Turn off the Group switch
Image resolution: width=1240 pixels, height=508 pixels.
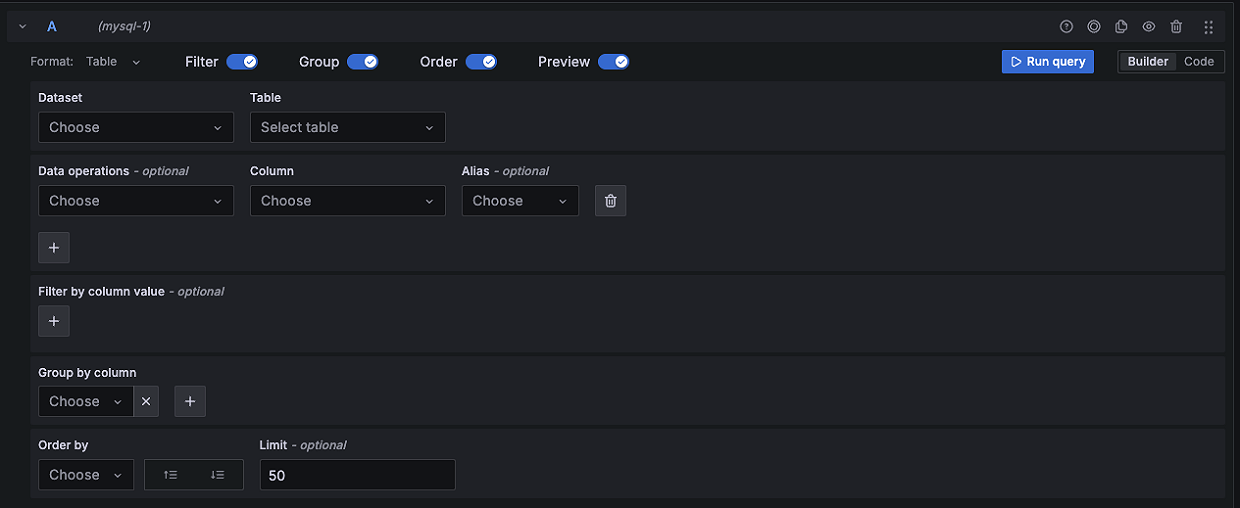pos(362,62)
